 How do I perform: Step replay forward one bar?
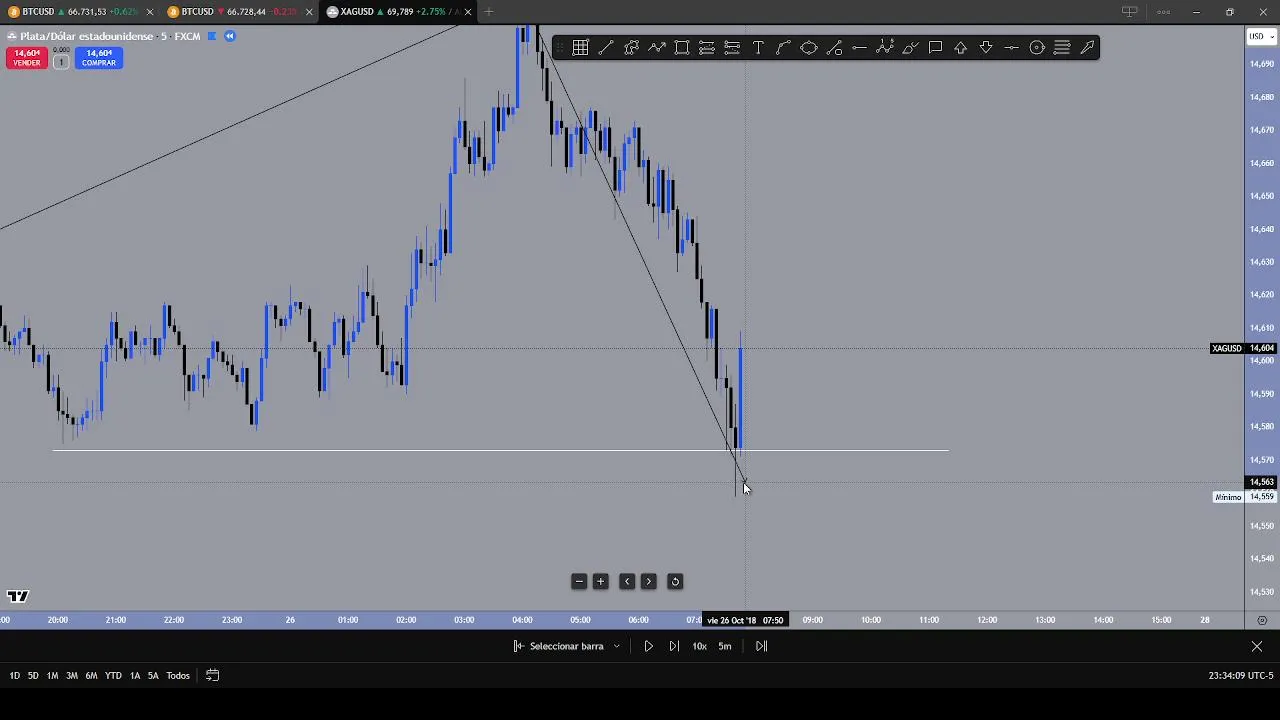(674, 646)
